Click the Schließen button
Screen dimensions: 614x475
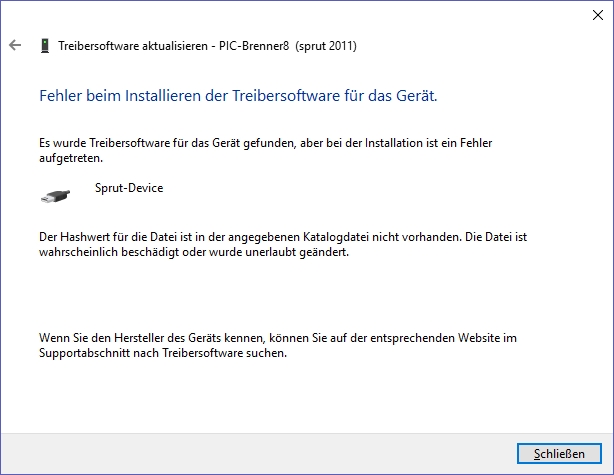click(x=559, y=453)
